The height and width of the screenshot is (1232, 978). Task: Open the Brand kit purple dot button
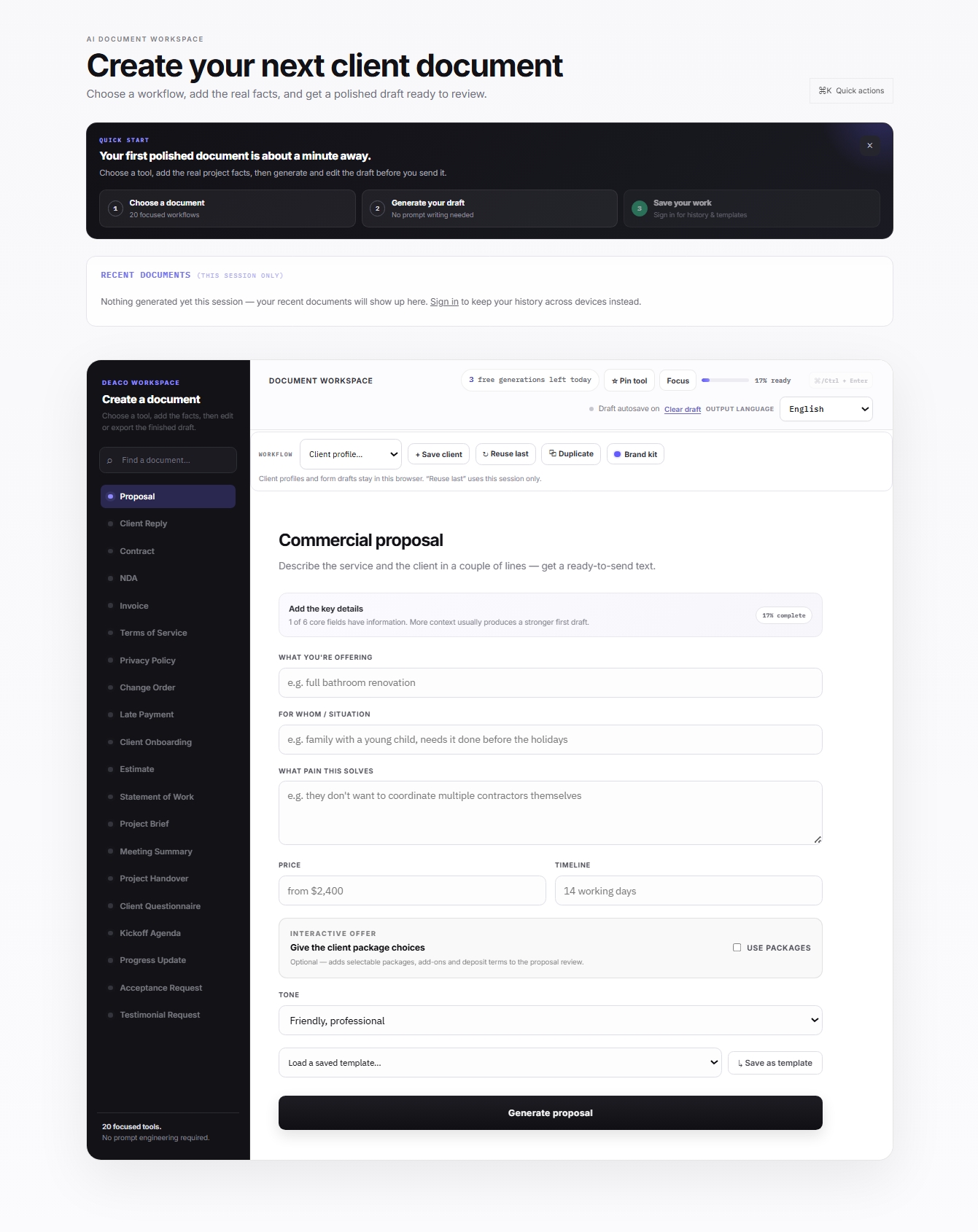(x=635, y=454)
